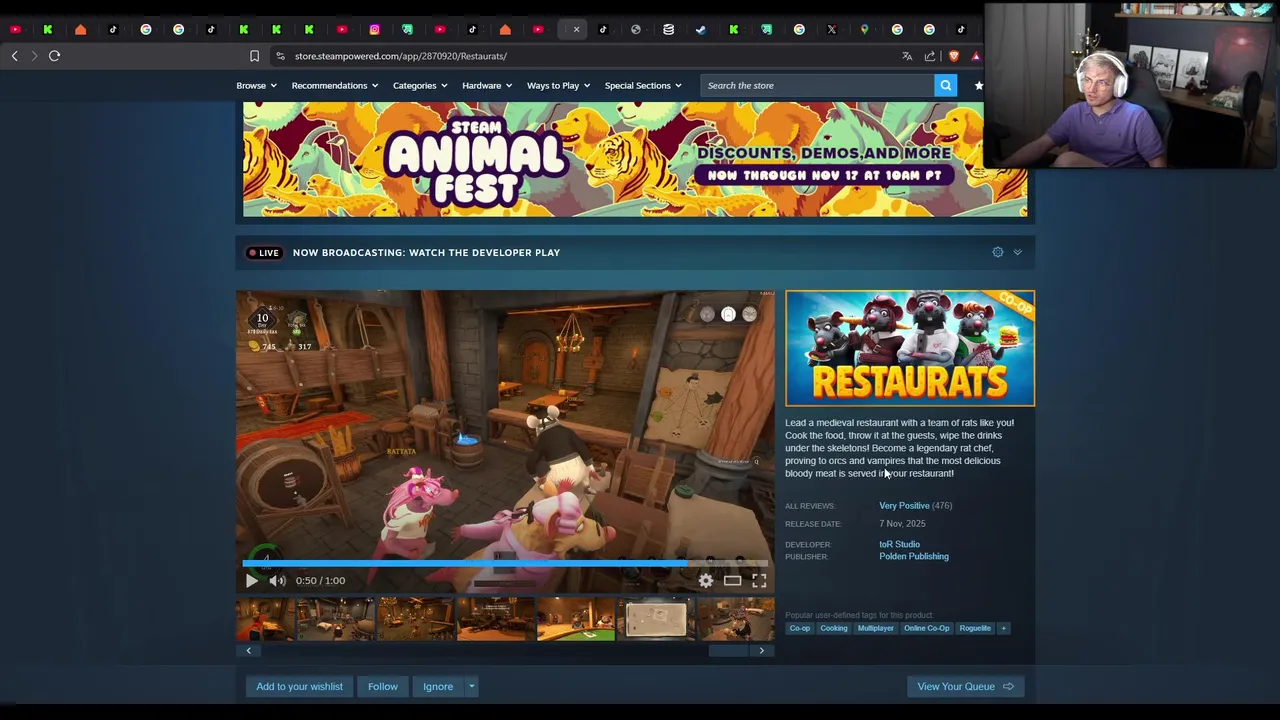Click the Search the store field
This screenshot has height=720, width=1280.
coord(818,85)
